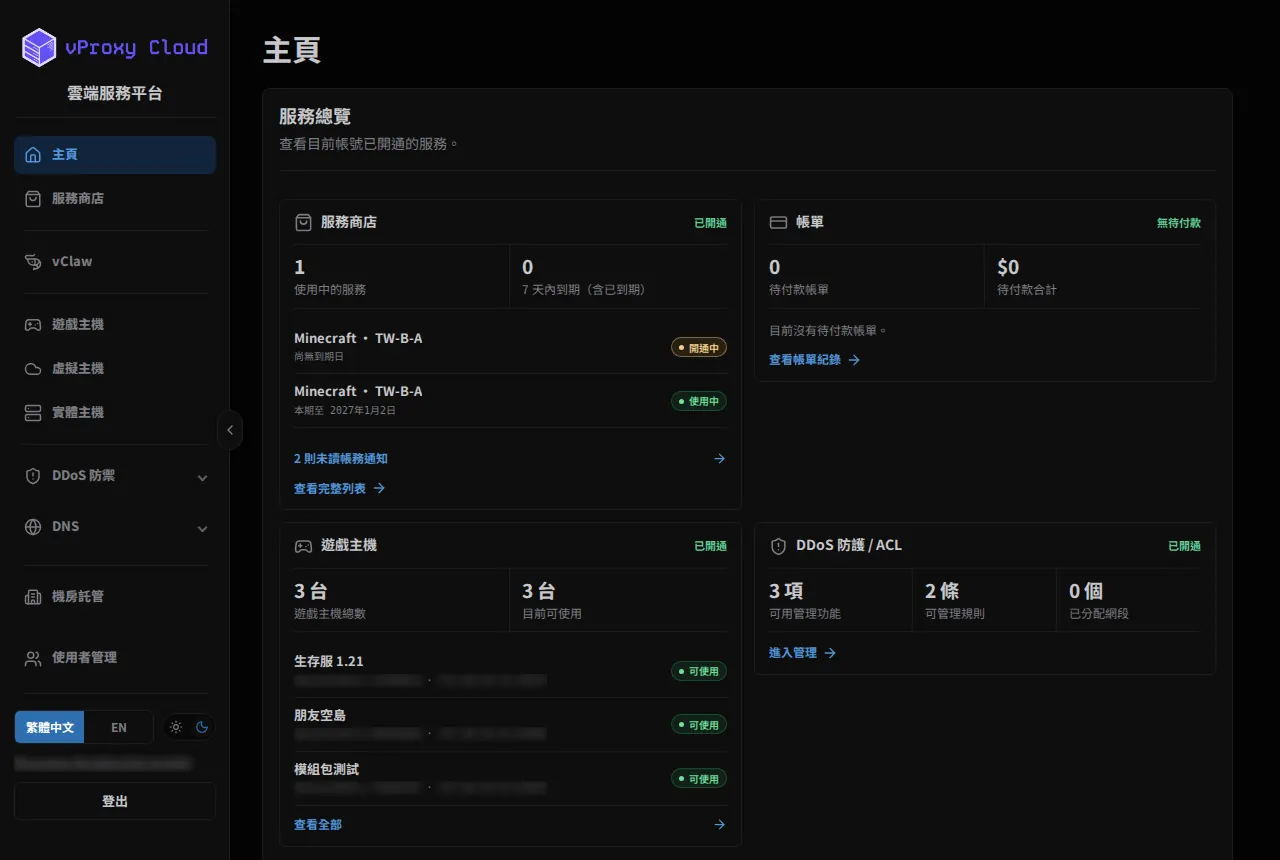This screenshot has width=1280, height=860.
Task: Collapse the sidebar with the chevron handle
Action: 230,430
